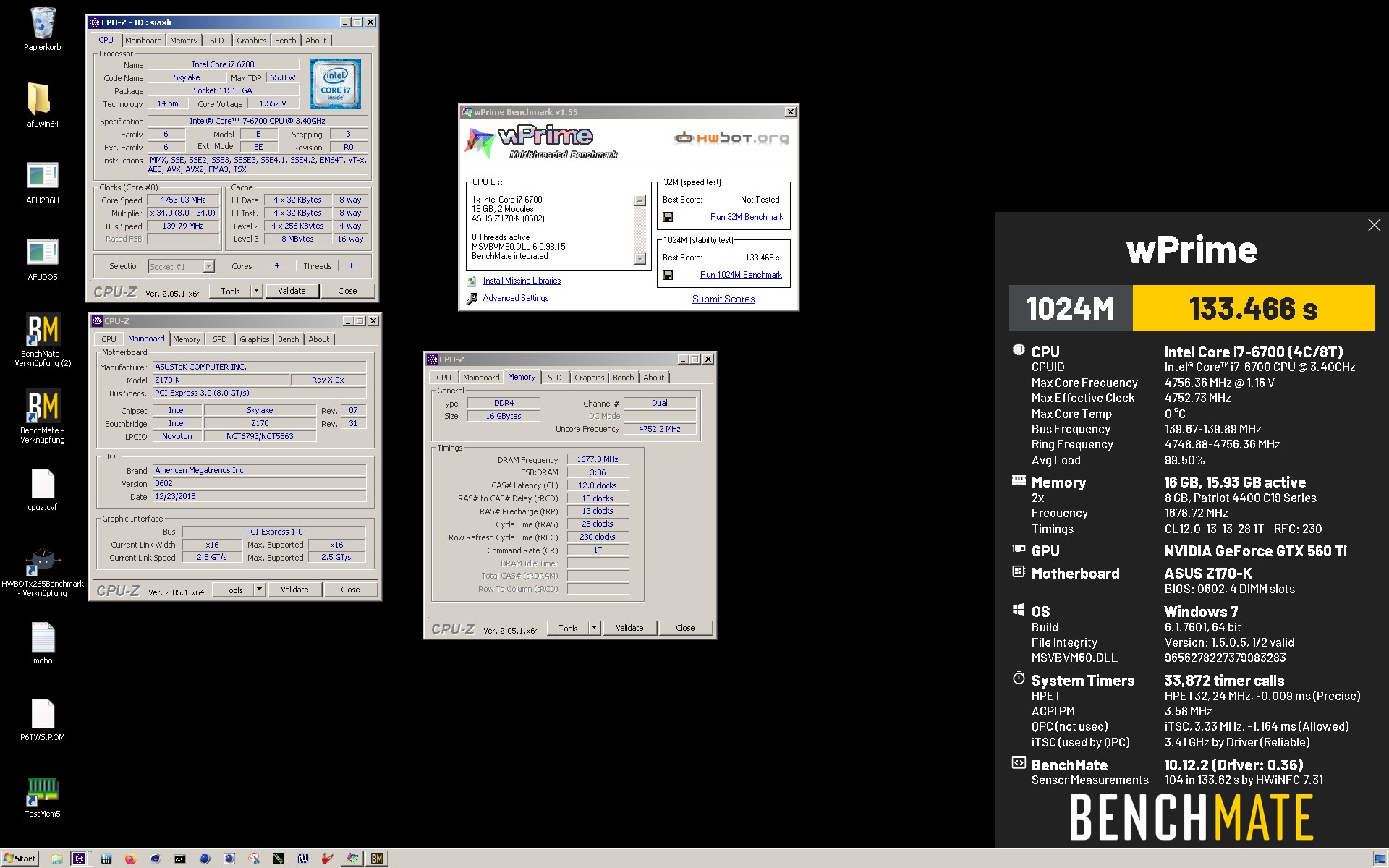The height and width of the screenshot is (868, 1389).
Task: Select the mobo text file icon
Action: (x=43, y=637)
